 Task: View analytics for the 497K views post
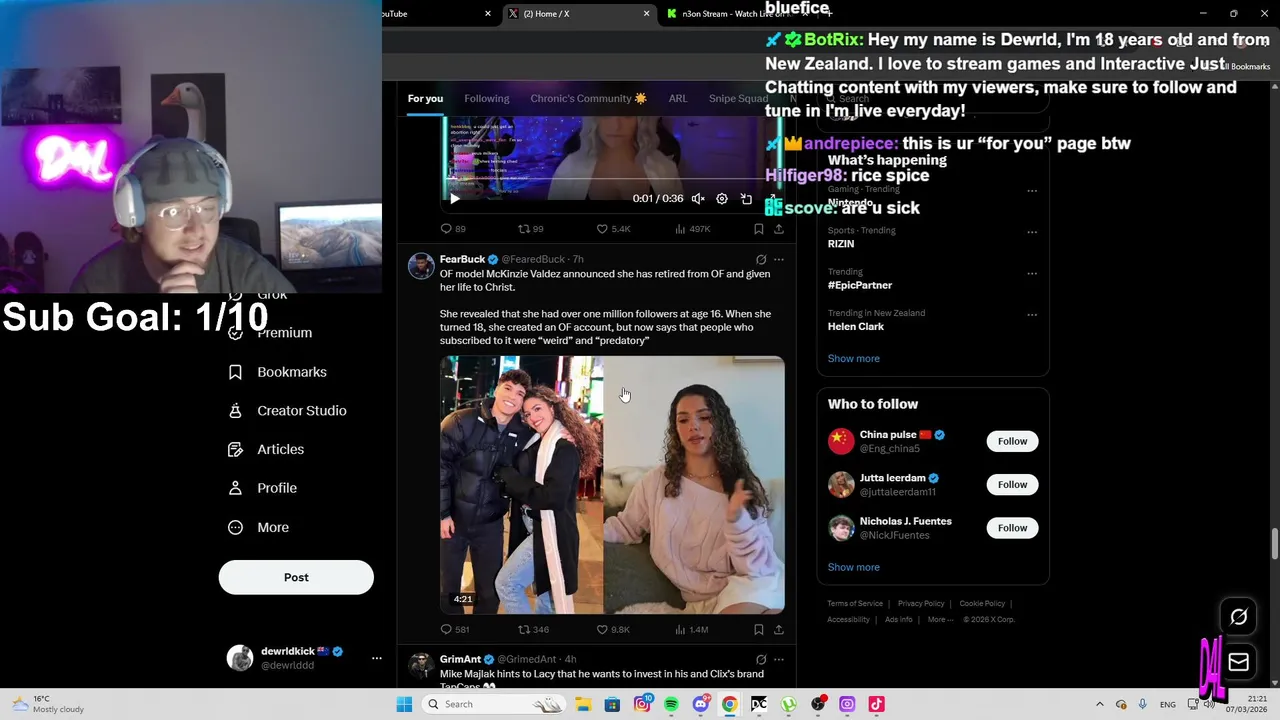pyautogui.click(x=692, y=229)
